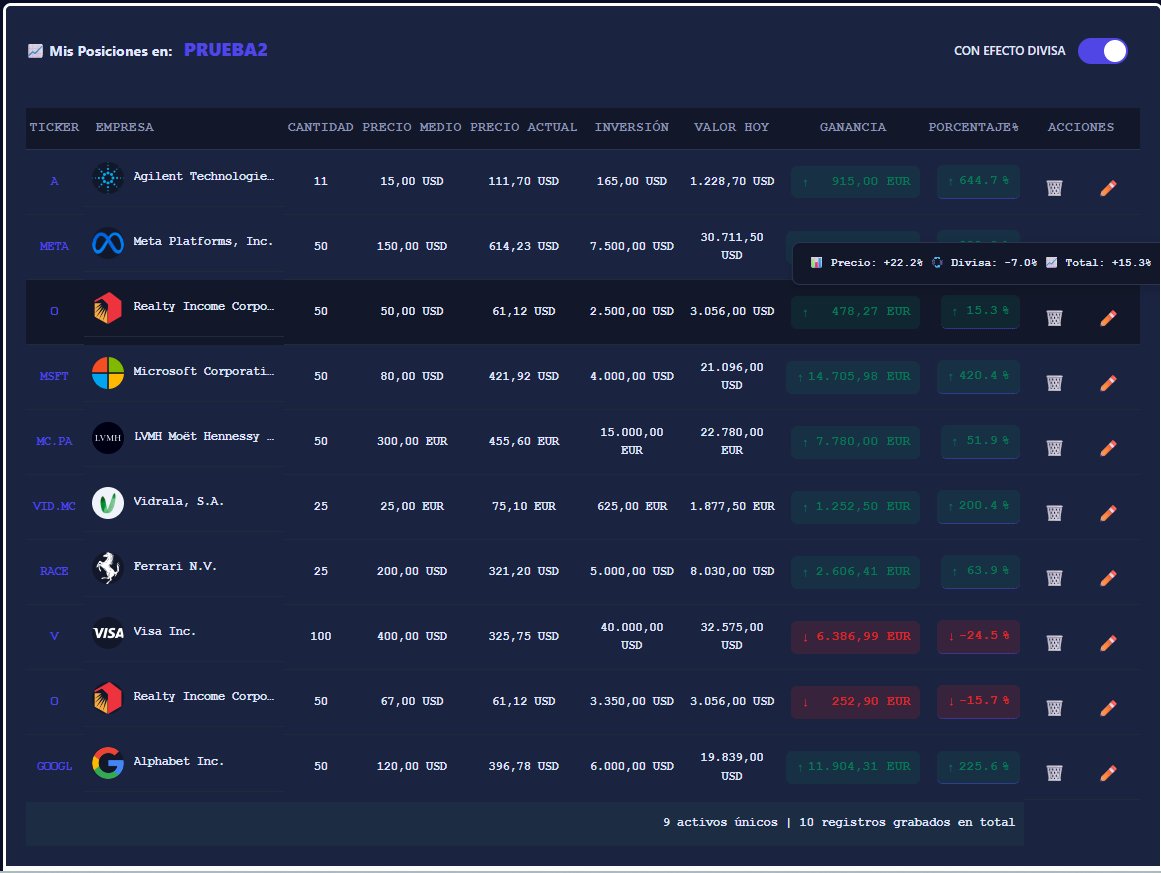Click the 455,60 EUR current price
The height and width of the screenshot is (873, 1161).
coord(523,441)
